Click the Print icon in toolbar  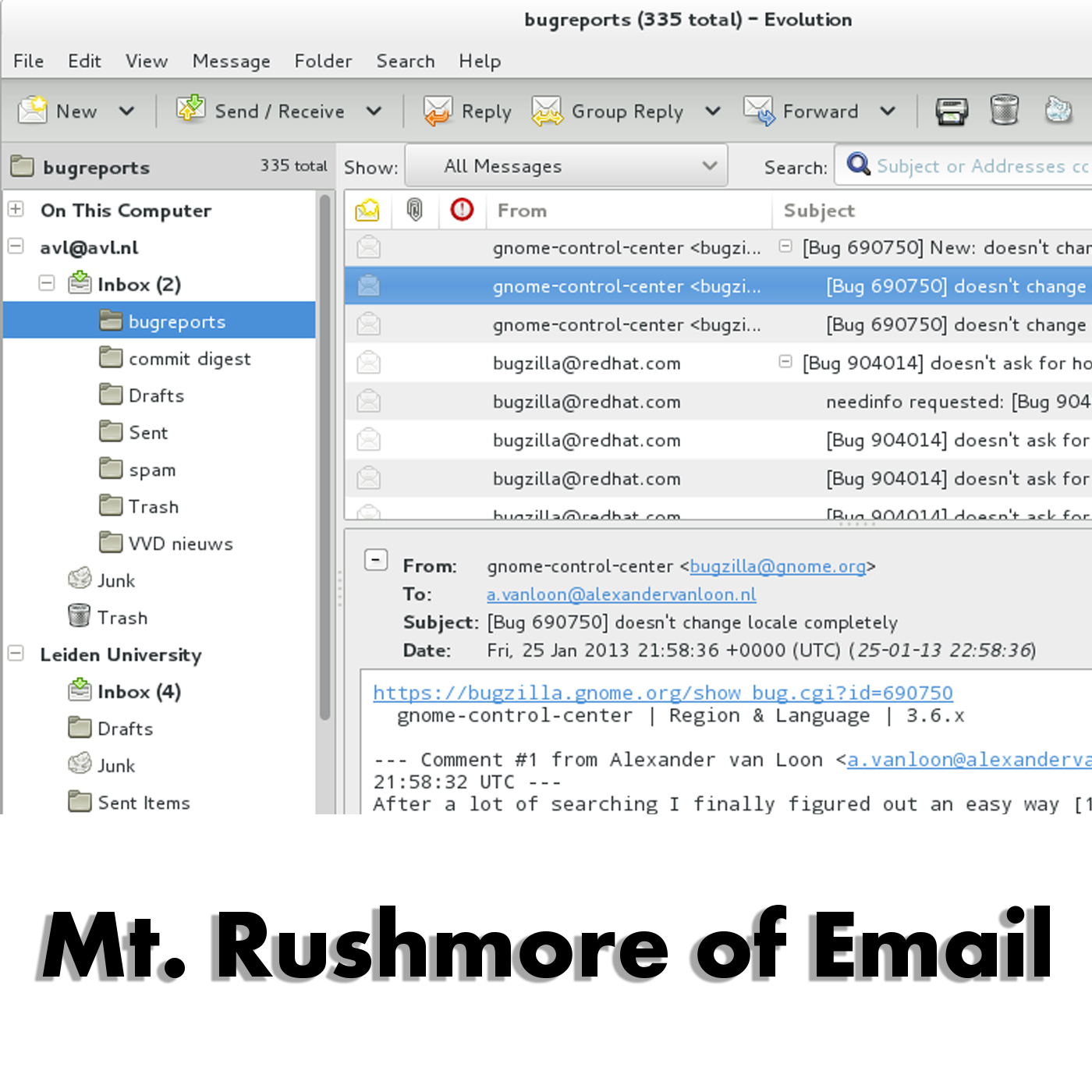(952, 111)
